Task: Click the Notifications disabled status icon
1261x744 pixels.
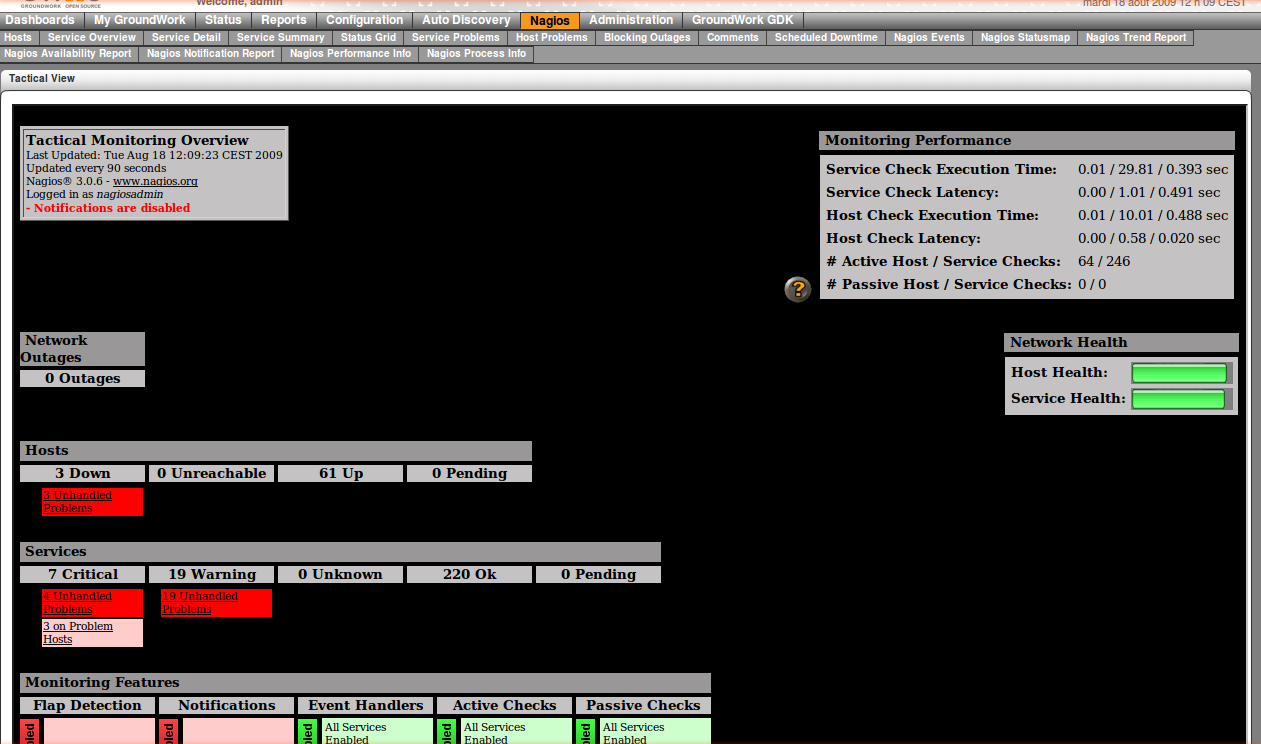Action: point(167,731)
